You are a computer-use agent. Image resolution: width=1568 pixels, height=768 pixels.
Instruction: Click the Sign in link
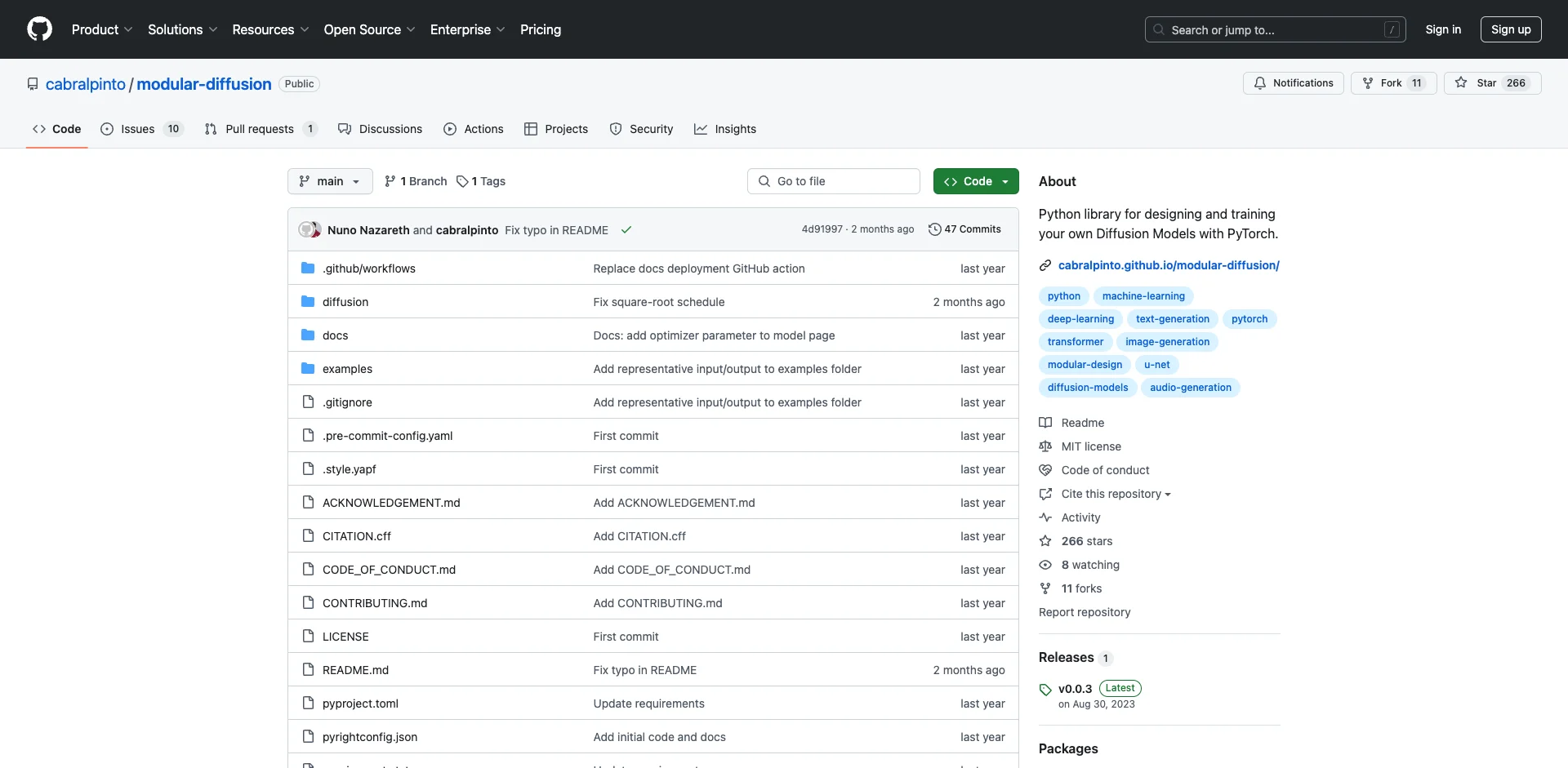pyautogui.click(x=1443, y=29)
